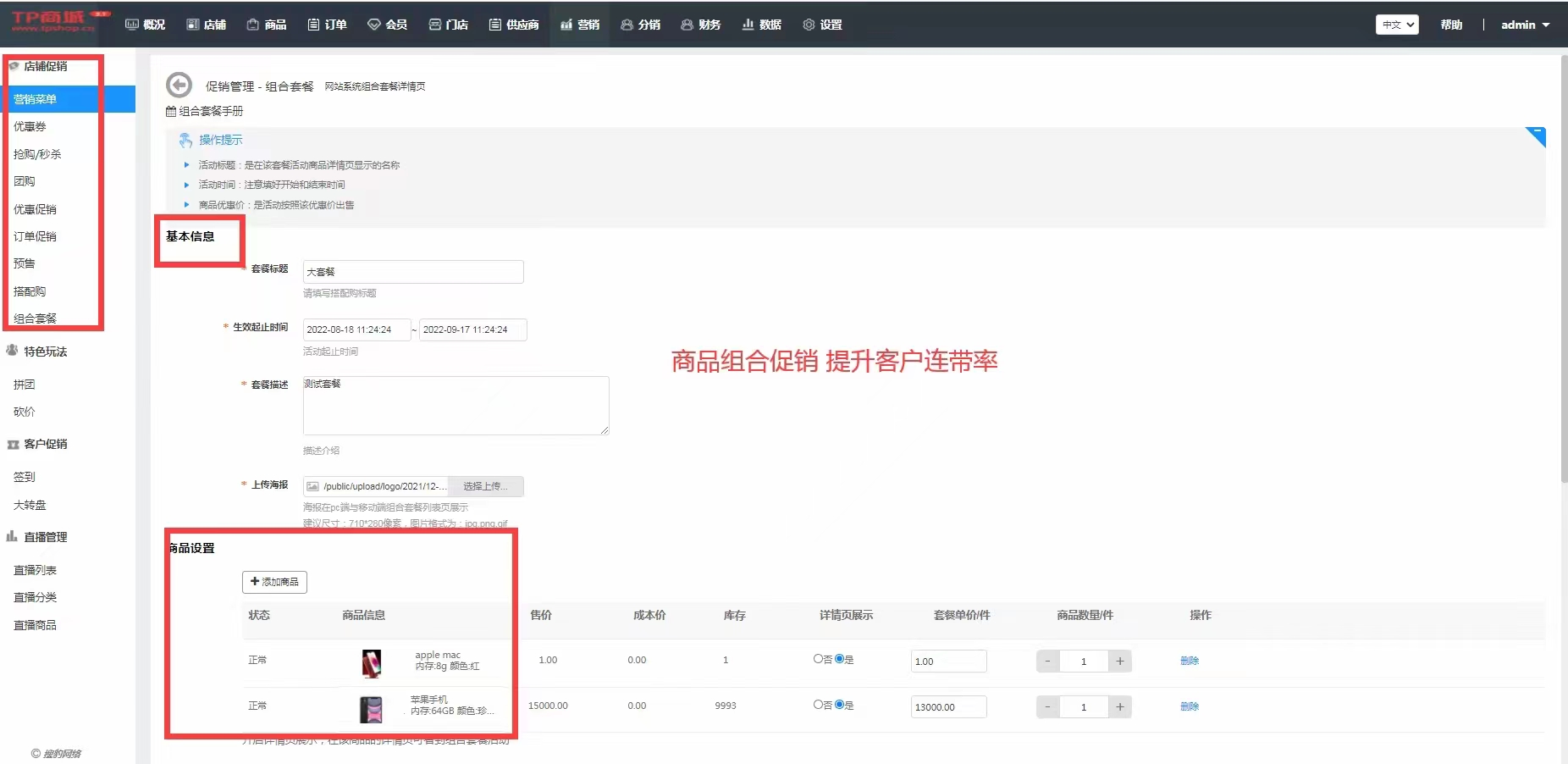Open the 营销 marketing menu in top bar
Viewport: 1568px width, 764px height.
[580, 25]
